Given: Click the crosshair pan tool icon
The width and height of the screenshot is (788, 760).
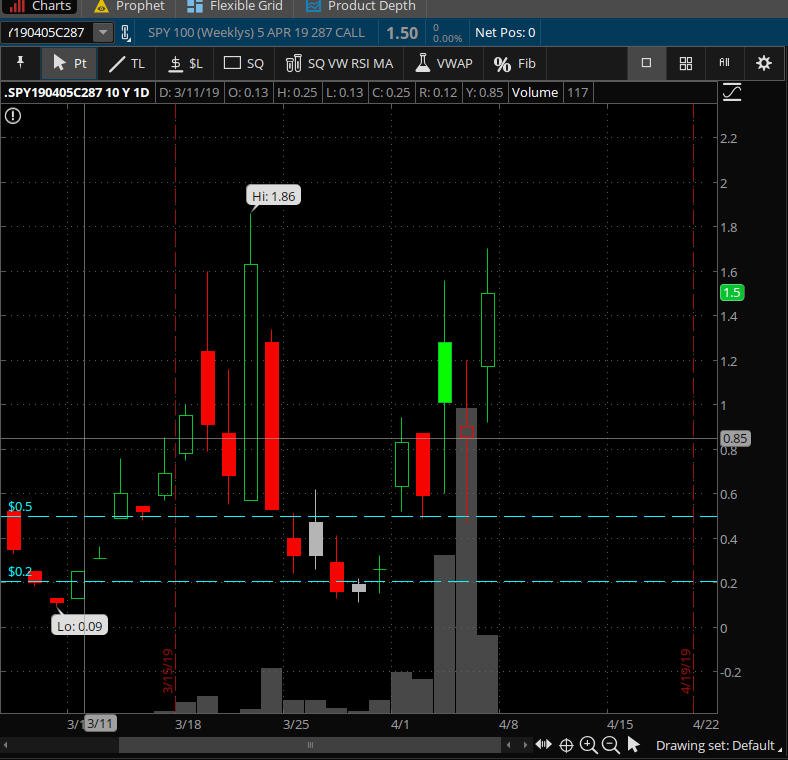Looking at the screenshot, I should click(566, 745).
